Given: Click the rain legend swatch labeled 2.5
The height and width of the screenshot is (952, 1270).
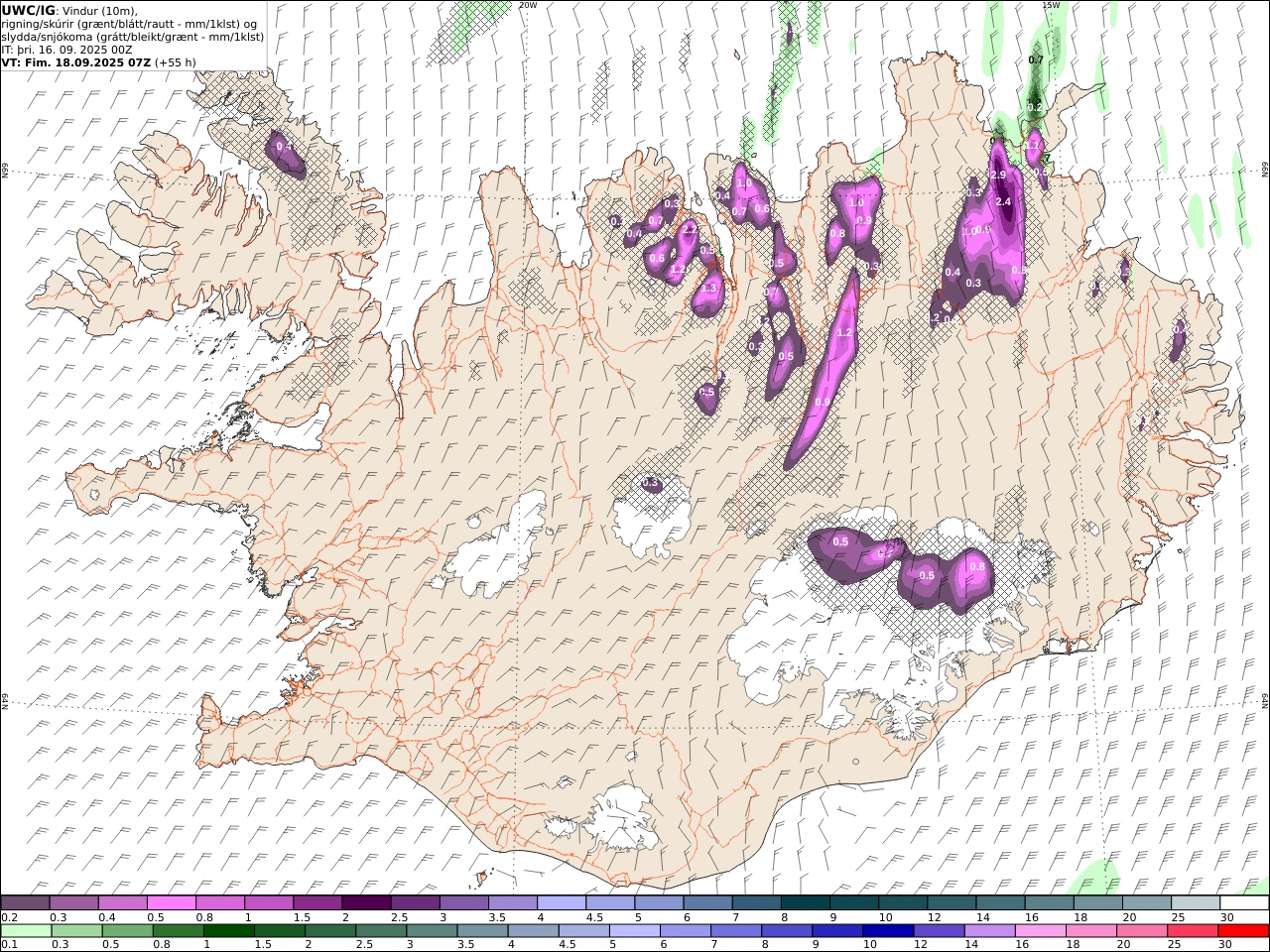Looking at the screenshot, I should [x=381, y=931].
